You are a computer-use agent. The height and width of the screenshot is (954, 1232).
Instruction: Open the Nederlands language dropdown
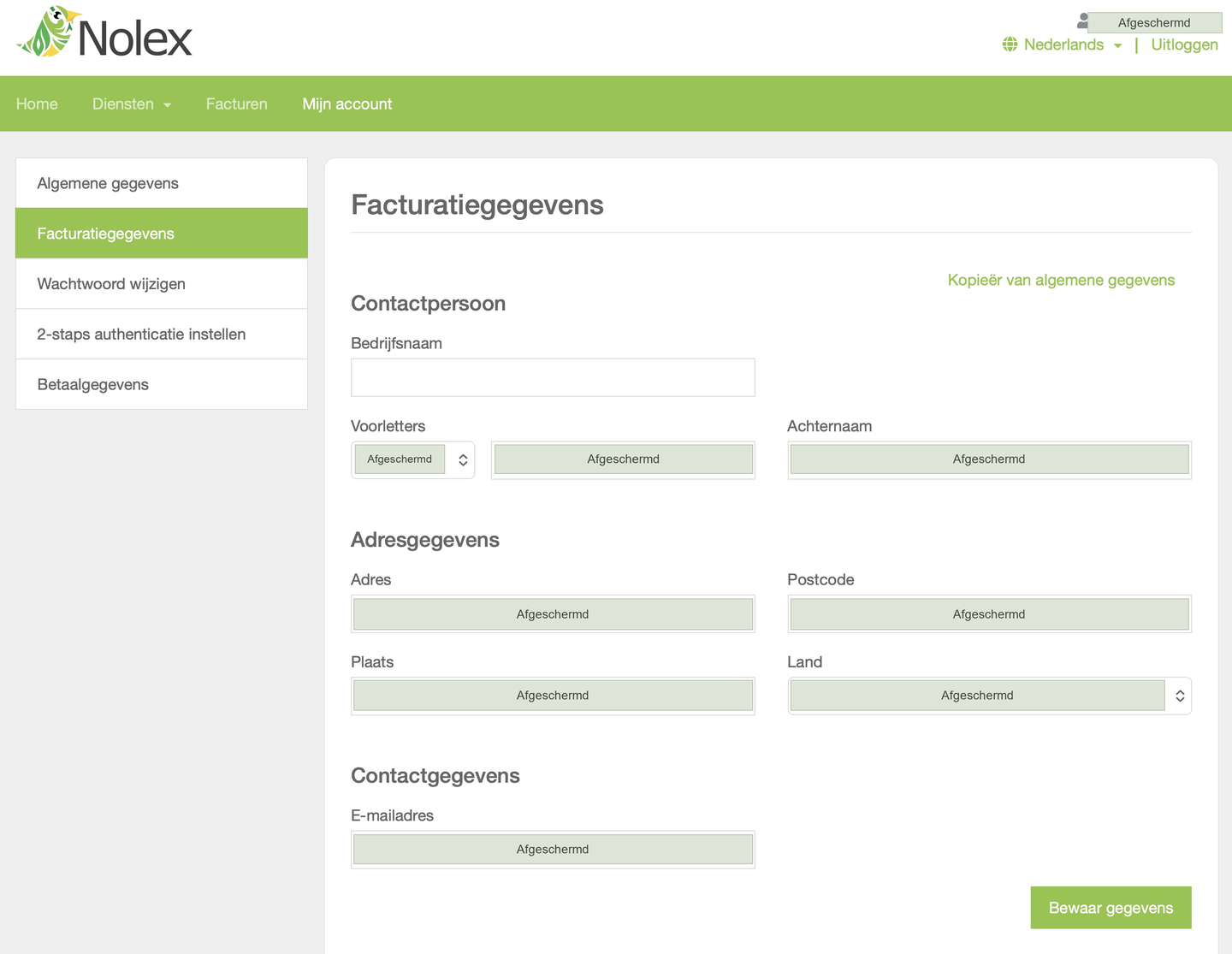(1072, 44)
